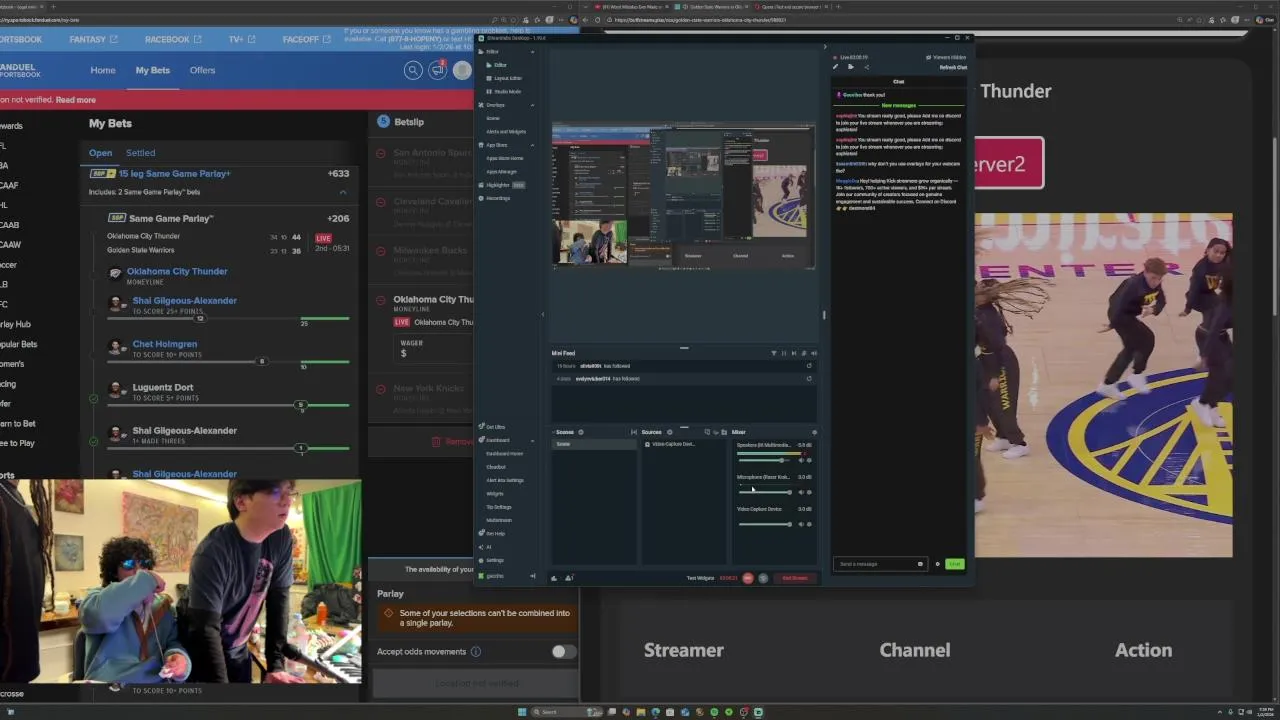
Task: Click the End Stream button
Action: [795, 578]
